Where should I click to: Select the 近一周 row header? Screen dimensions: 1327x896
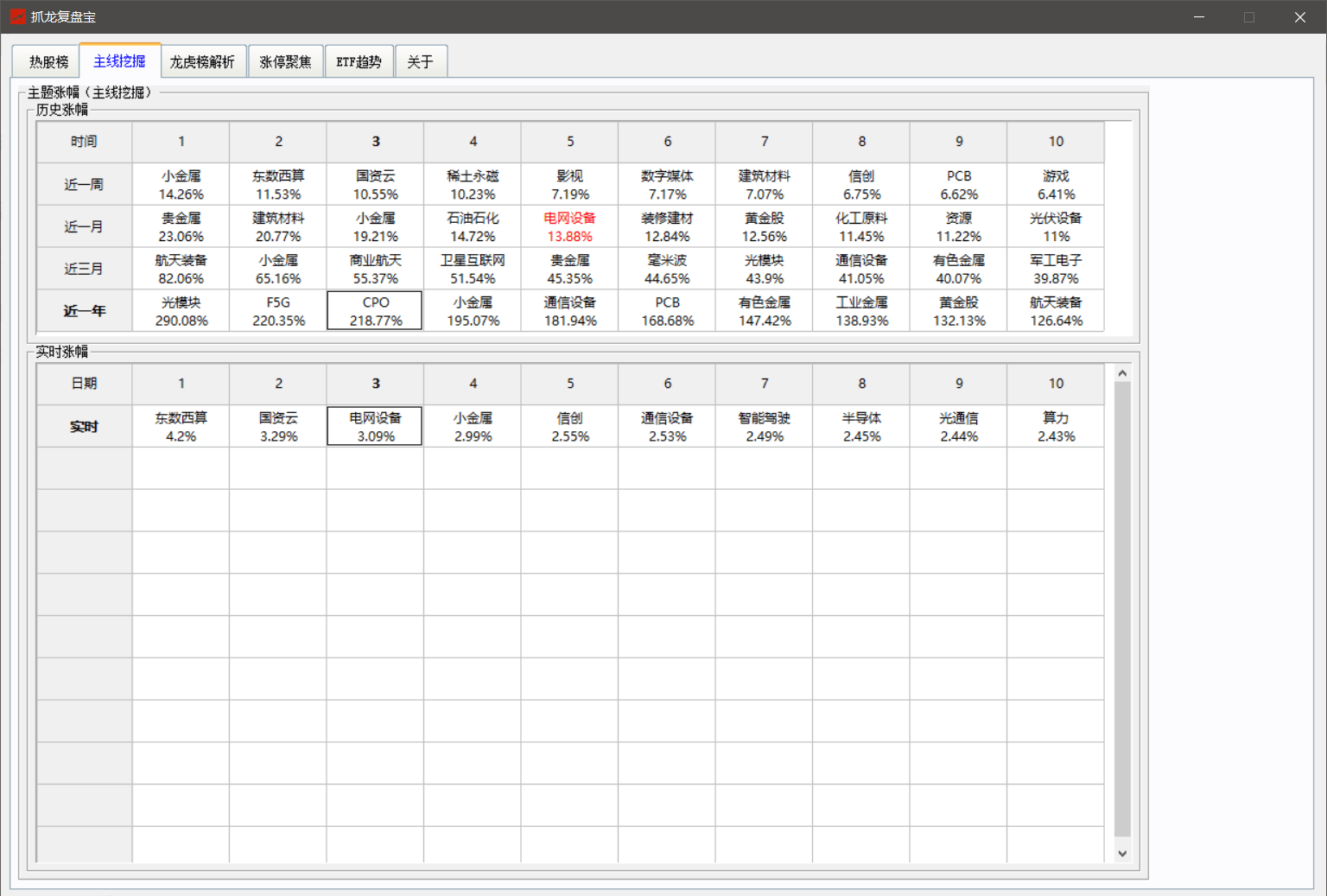click(x=84, y=185)
